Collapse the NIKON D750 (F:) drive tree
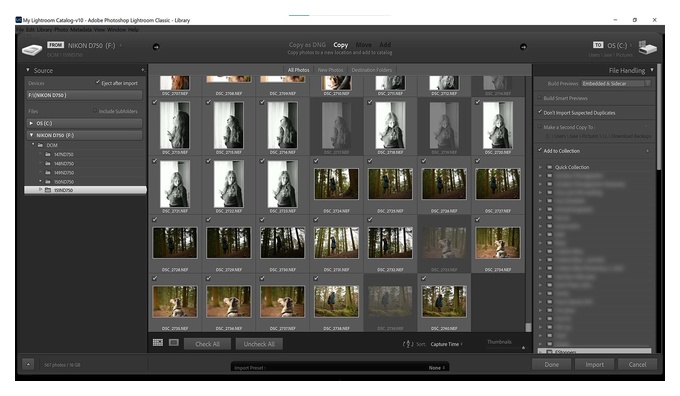 click(x=31, y=135)
